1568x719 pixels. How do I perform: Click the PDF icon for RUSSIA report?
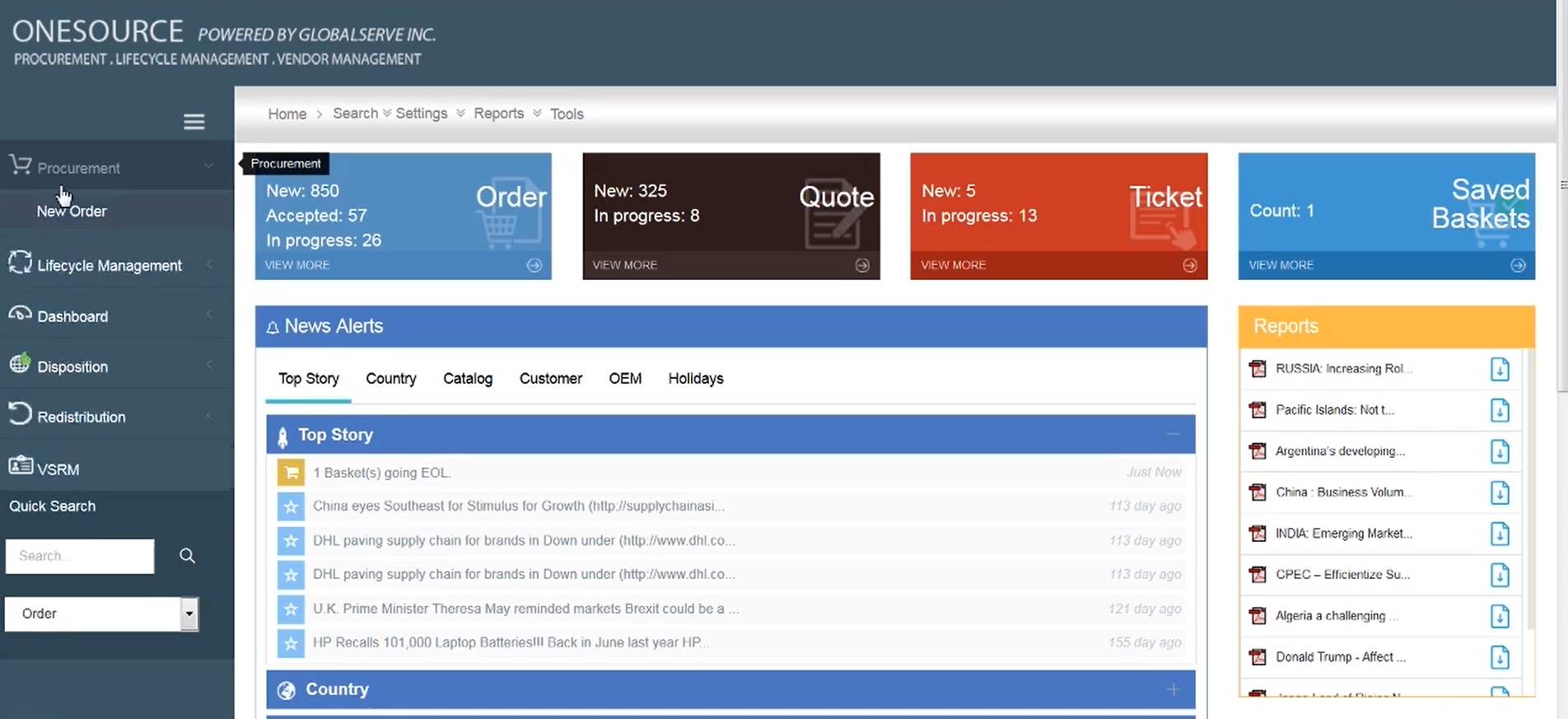point(1258,368)
